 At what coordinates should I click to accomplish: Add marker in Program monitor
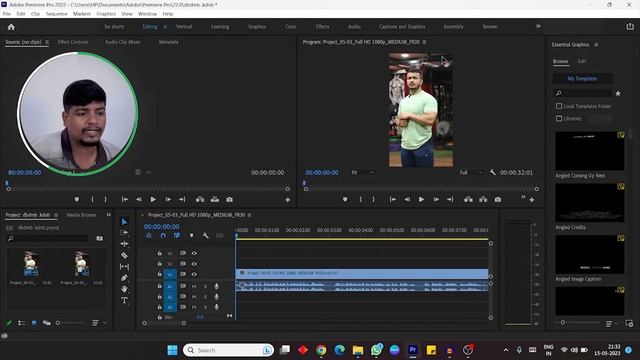(345, 200)
